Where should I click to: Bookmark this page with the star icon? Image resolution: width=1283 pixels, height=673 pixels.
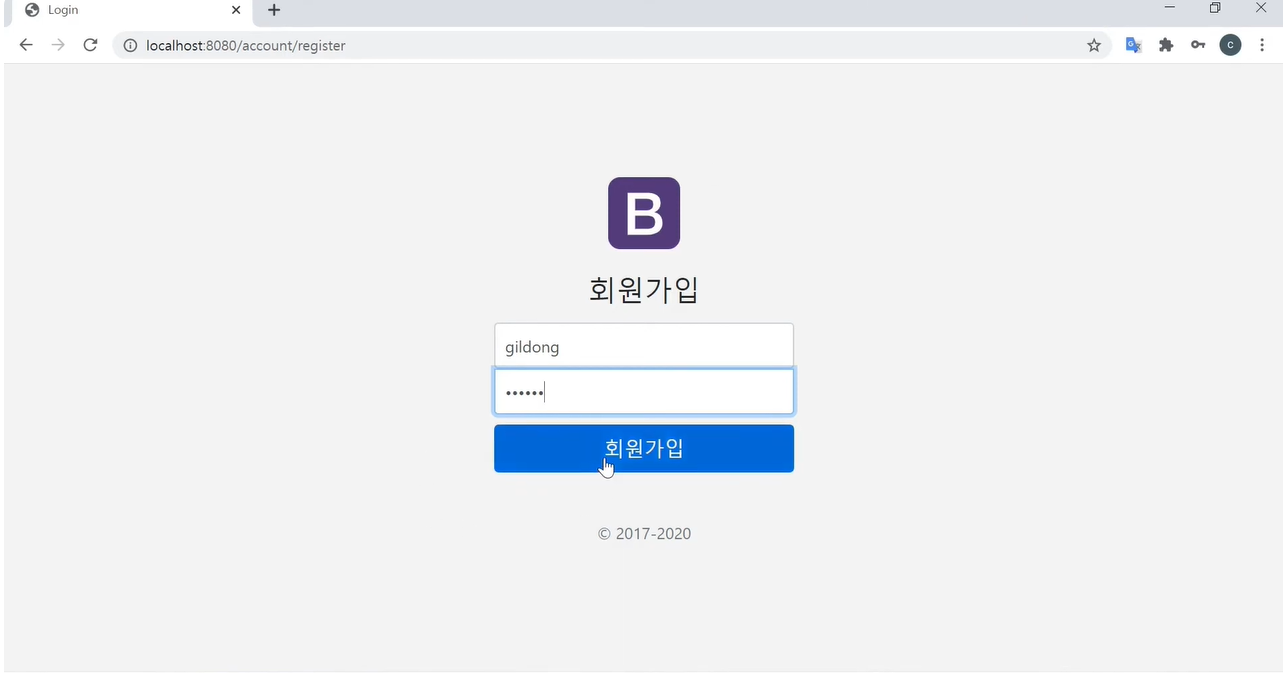pyautogui.click(x=1094, y=45)
